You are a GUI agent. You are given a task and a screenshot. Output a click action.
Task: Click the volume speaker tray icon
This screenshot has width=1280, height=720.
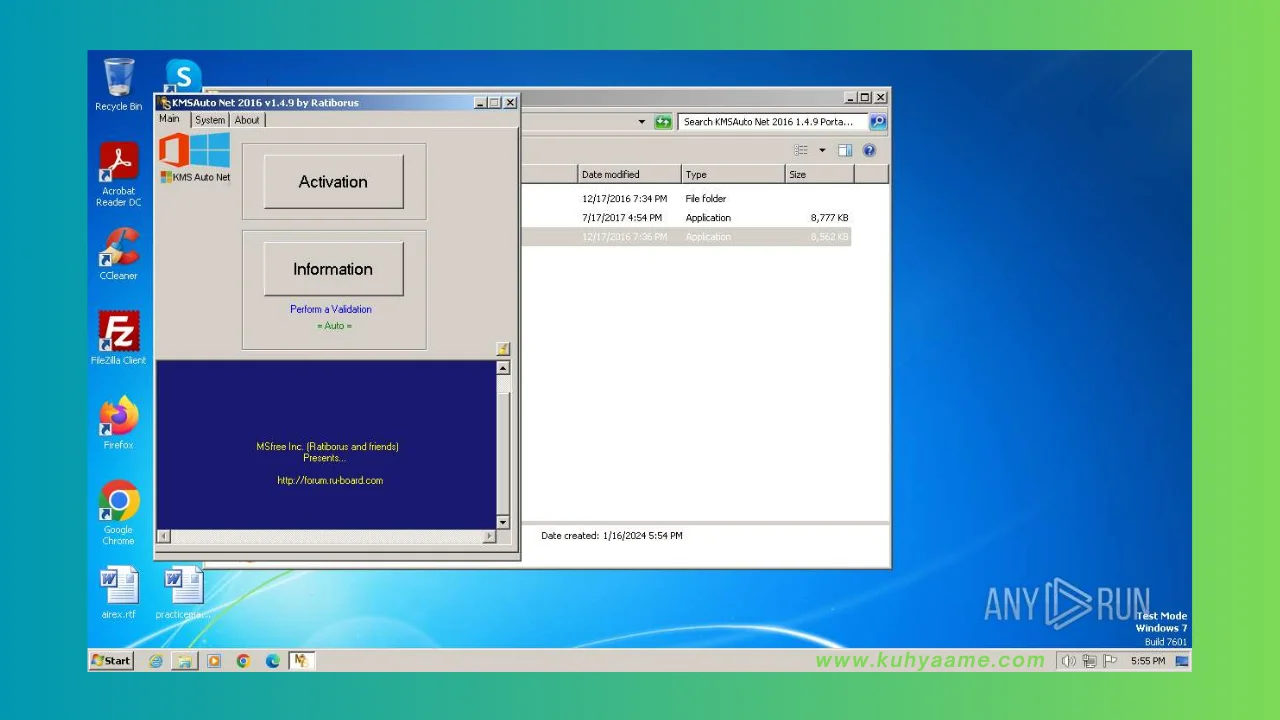[x=1068, y=661]
